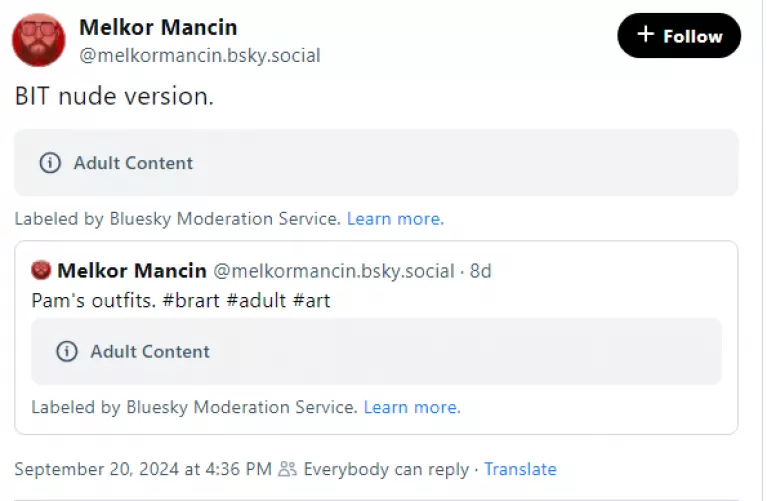Follow Melkor Mancin
767x501 pixels.
tap(679, 36)
